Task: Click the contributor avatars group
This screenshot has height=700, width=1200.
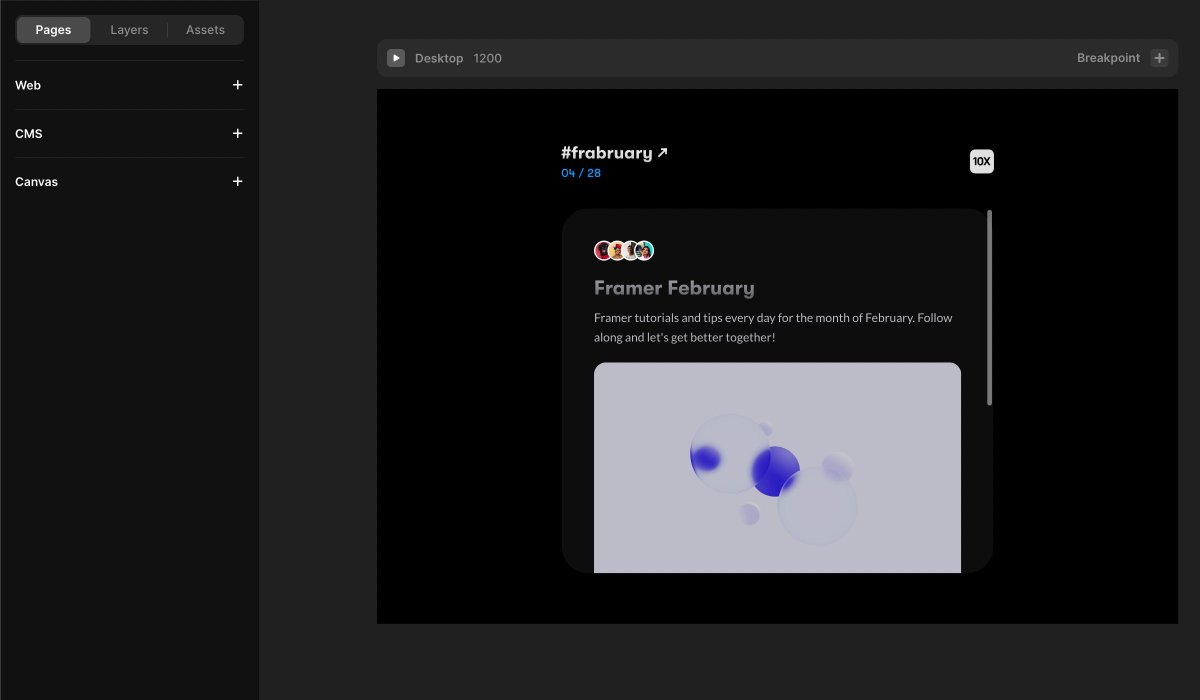Action: tap(624, 251)
